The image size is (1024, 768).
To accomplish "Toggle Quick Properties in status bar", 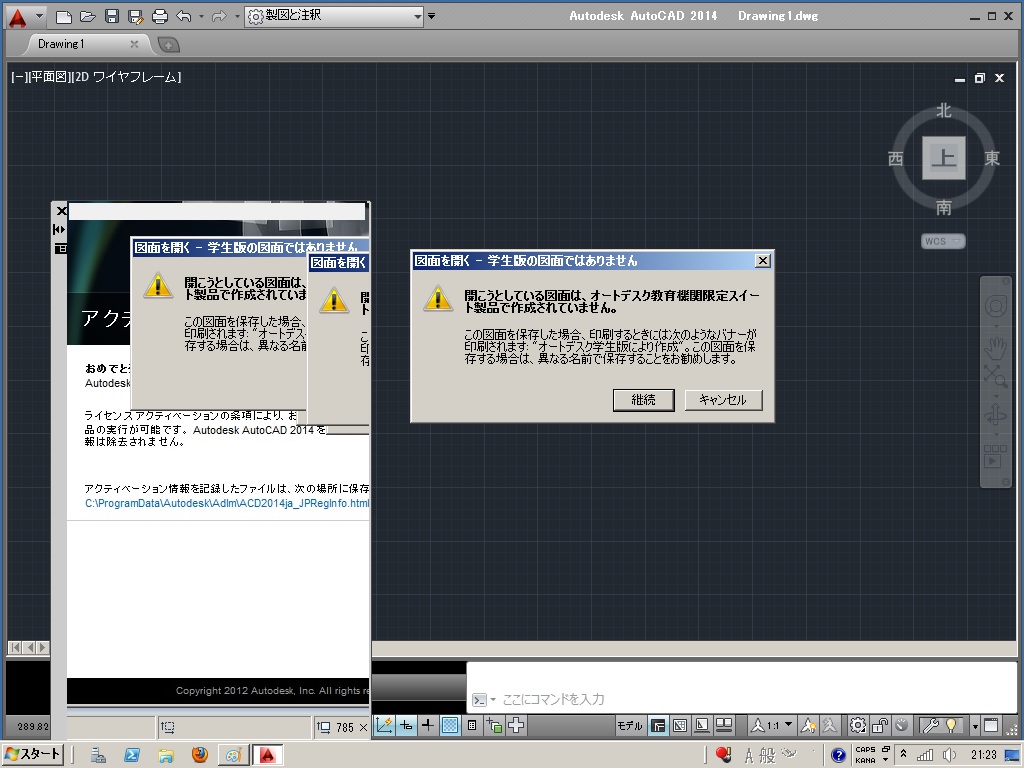I will 472,725.
